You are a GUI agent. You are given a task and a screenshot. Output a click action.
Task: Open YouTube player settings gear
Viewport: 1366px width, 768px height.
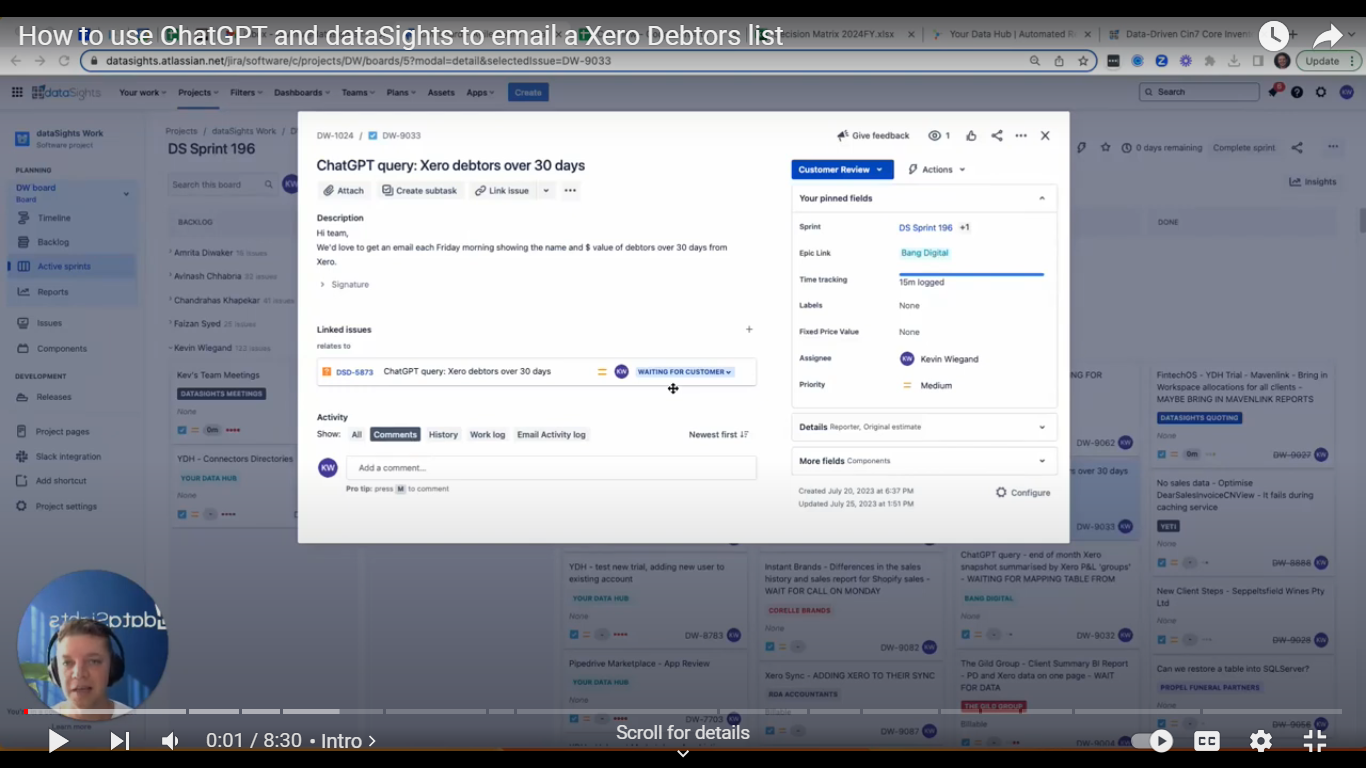(x=1261, y=741)
